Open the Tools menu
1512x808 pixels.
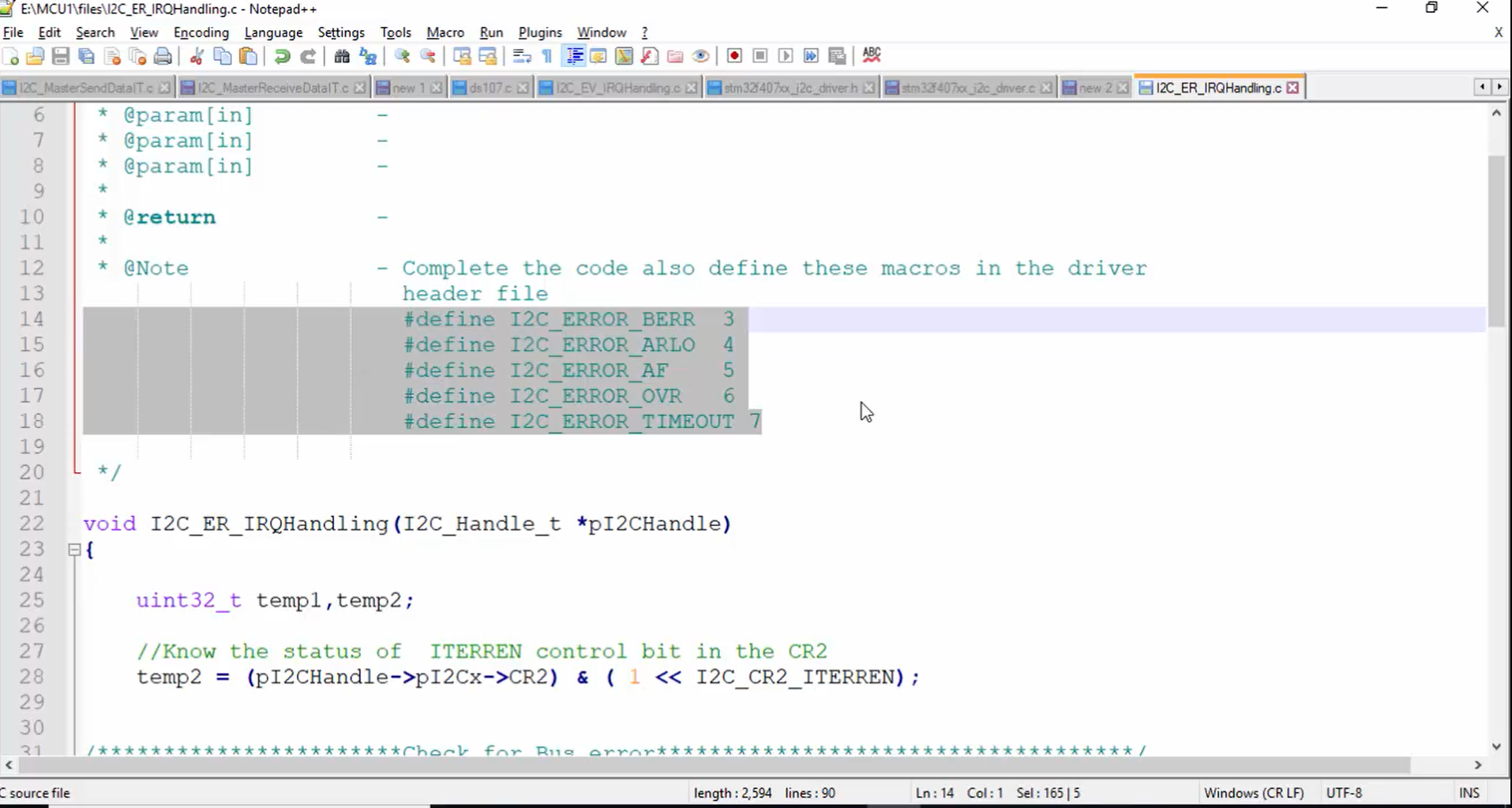click(396, 32)
